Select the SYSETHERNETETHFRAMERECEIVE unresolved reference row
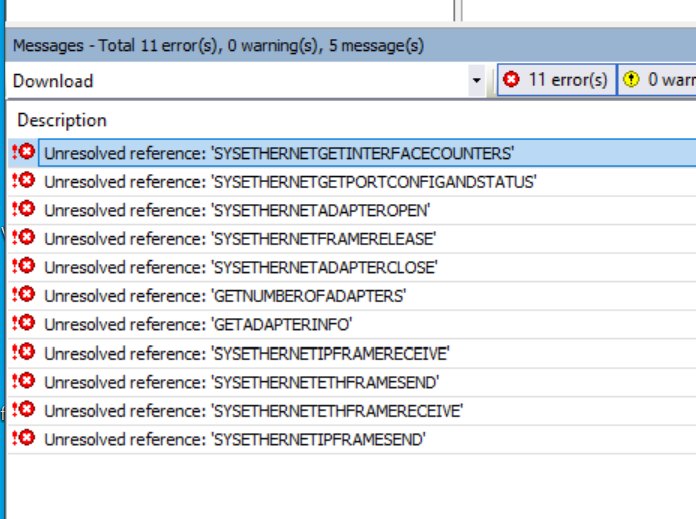This screenshot has width=696, height=519. (253, 410)
